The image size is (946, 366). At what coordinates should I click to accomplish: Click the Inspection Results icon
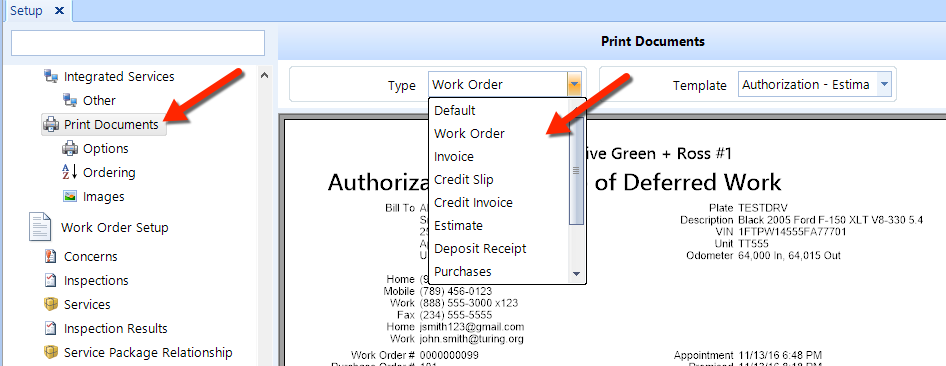click(x=51, y=329)
